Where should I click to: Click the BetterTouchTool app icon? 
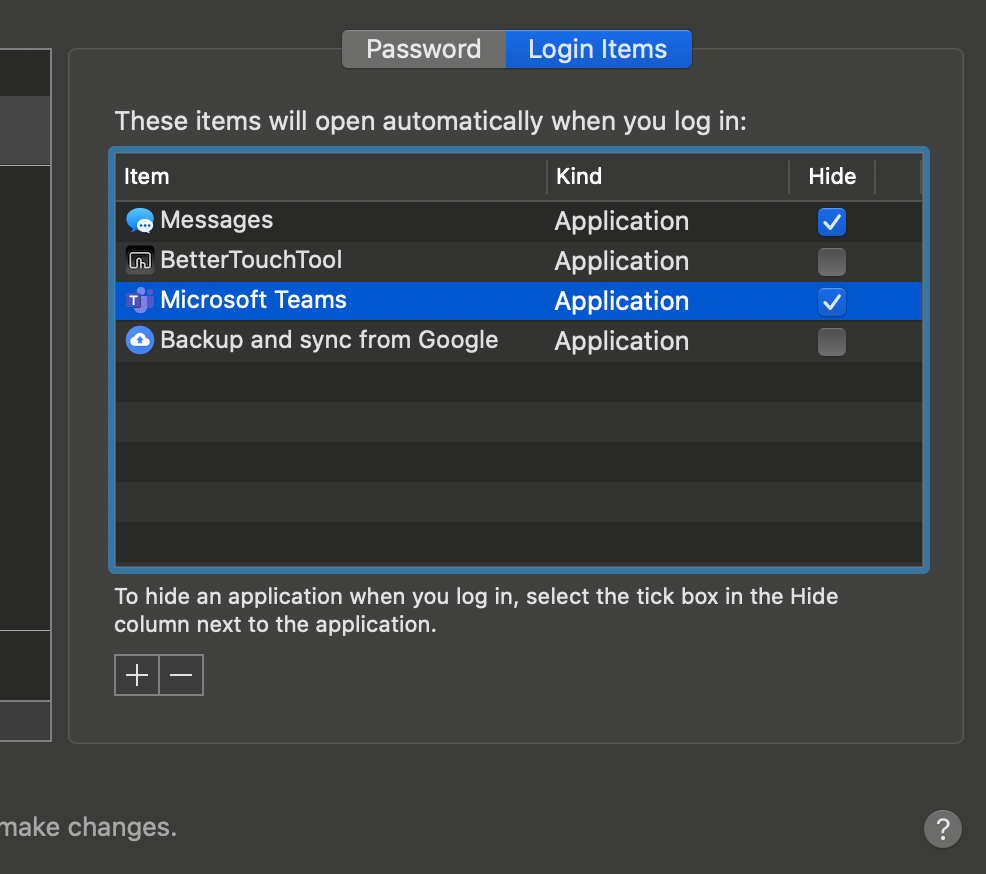(140, 260)
